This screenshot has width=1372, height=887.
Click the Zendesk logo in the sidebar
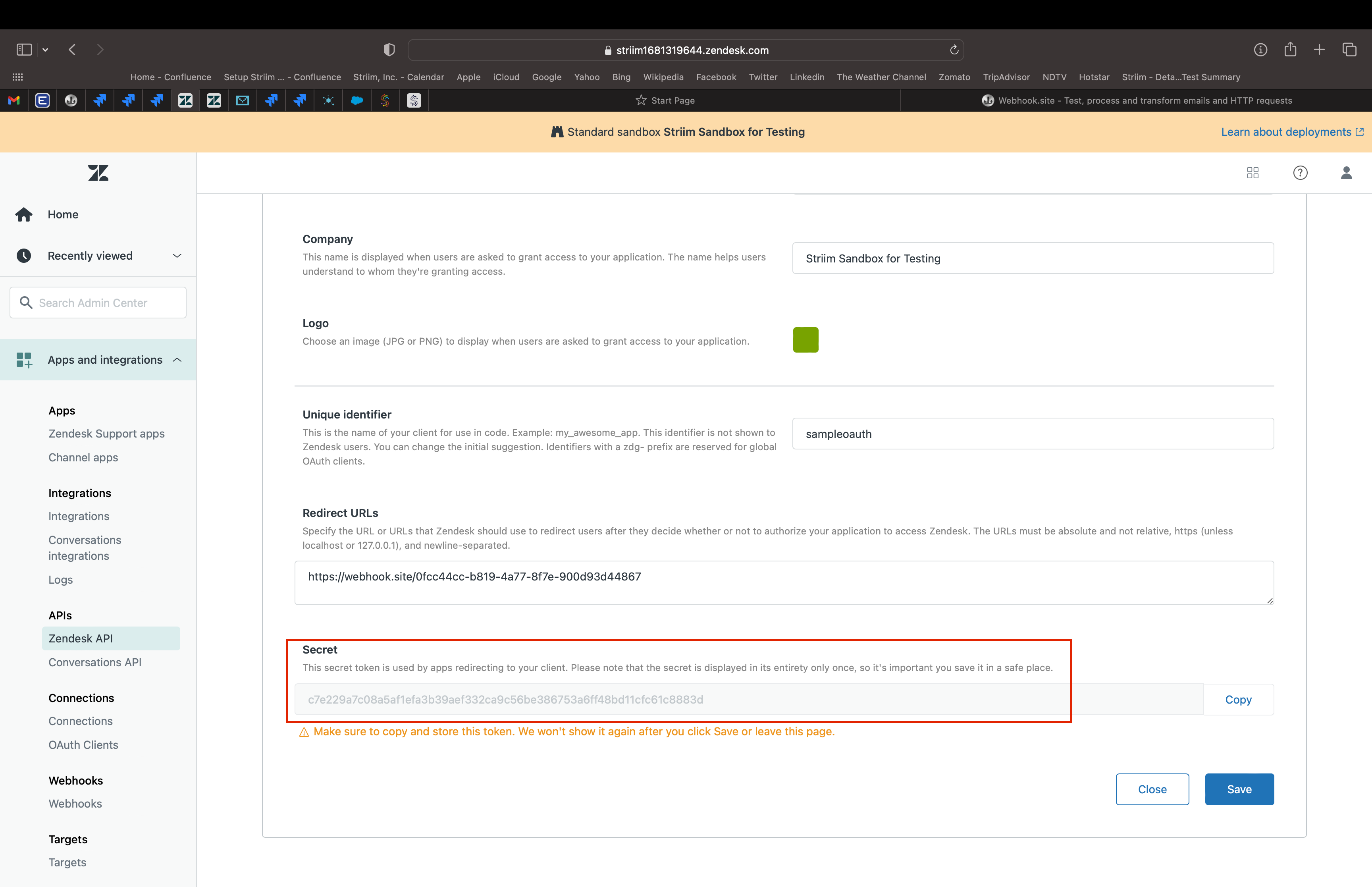tap(97, 172)
